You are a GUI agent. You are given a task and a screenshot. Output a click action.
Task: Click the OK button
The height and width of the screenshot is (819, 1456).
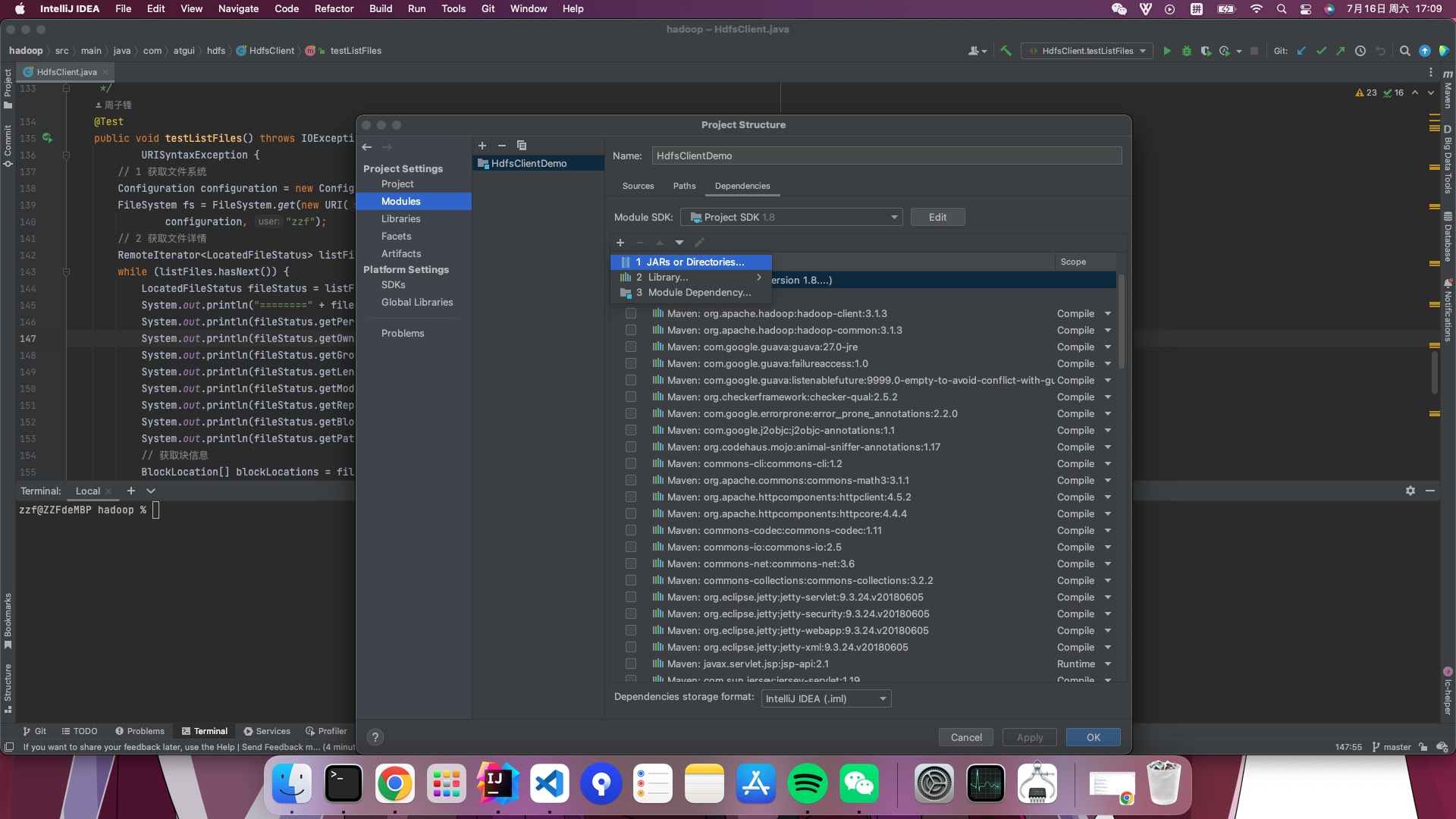point(1093,737)
